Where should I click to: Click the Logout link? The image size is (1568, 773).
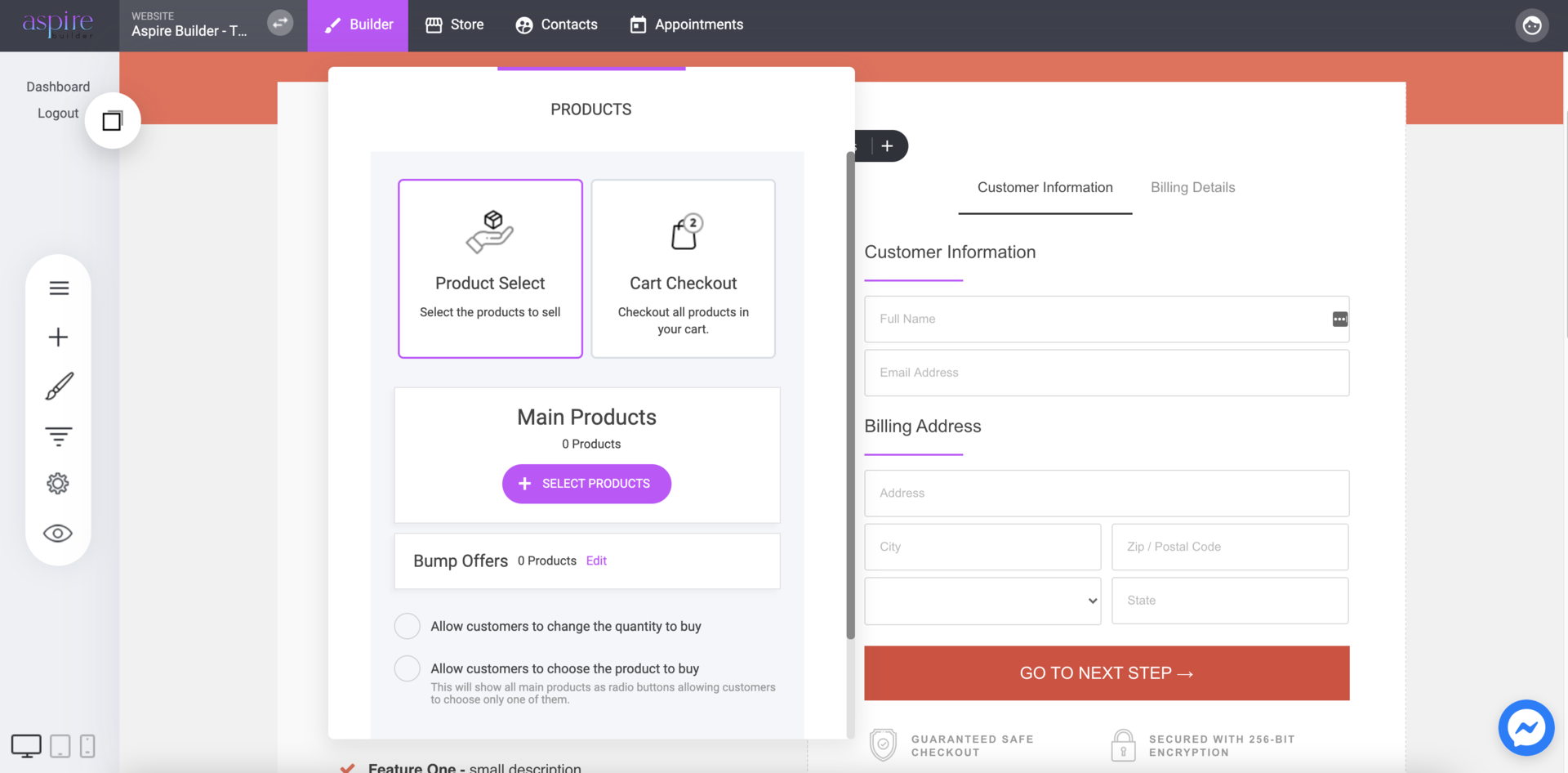click(x=58, y=114)
